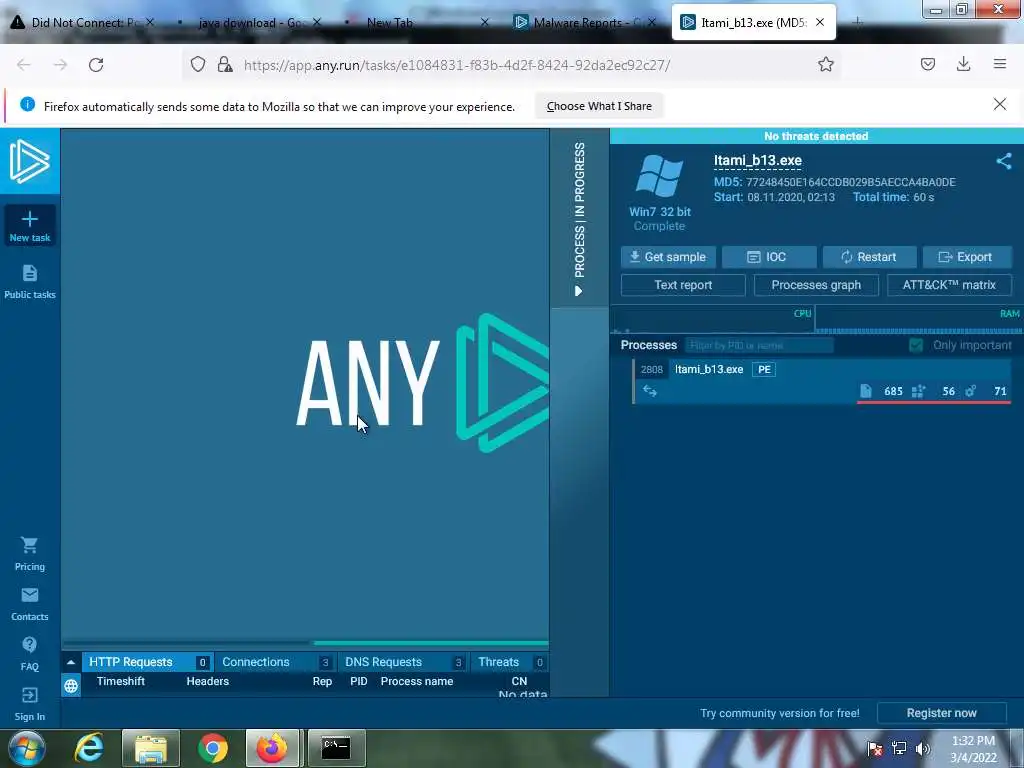Click the padlock site info icon
Viewport: 1024px width, 768px height.
225,64
